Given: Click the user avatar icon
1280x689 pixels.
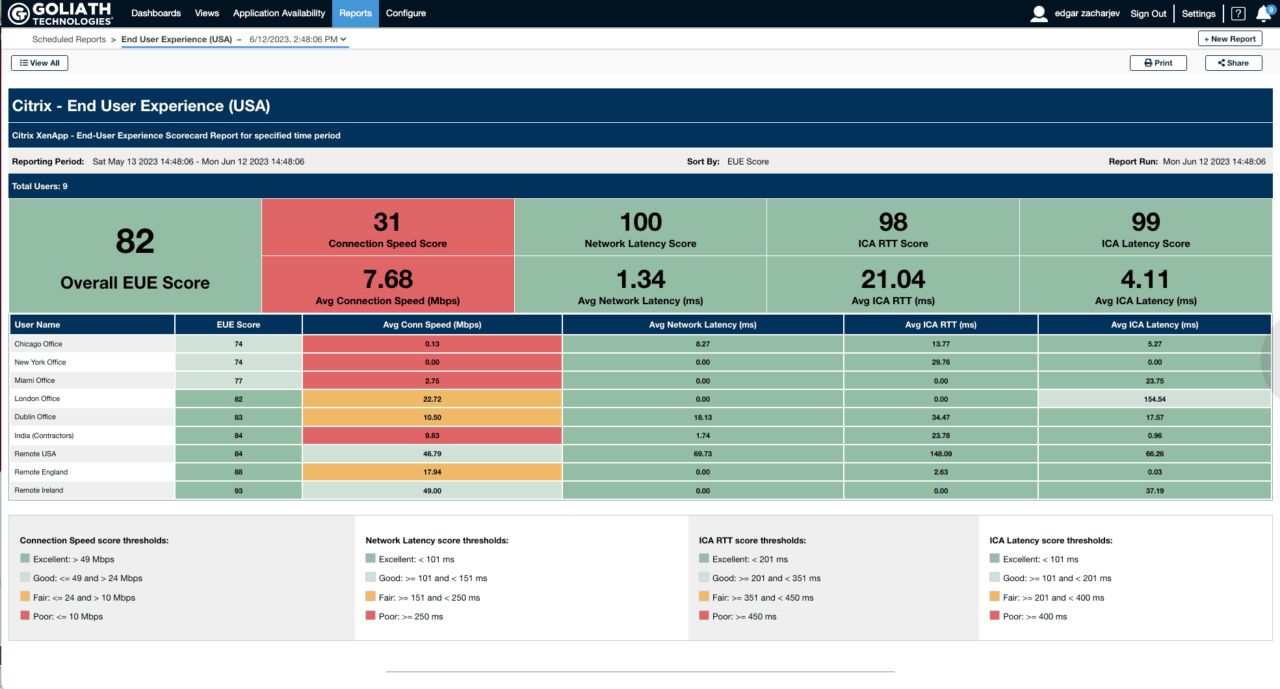Looking at the screenshot, I should click(1038, 13).
